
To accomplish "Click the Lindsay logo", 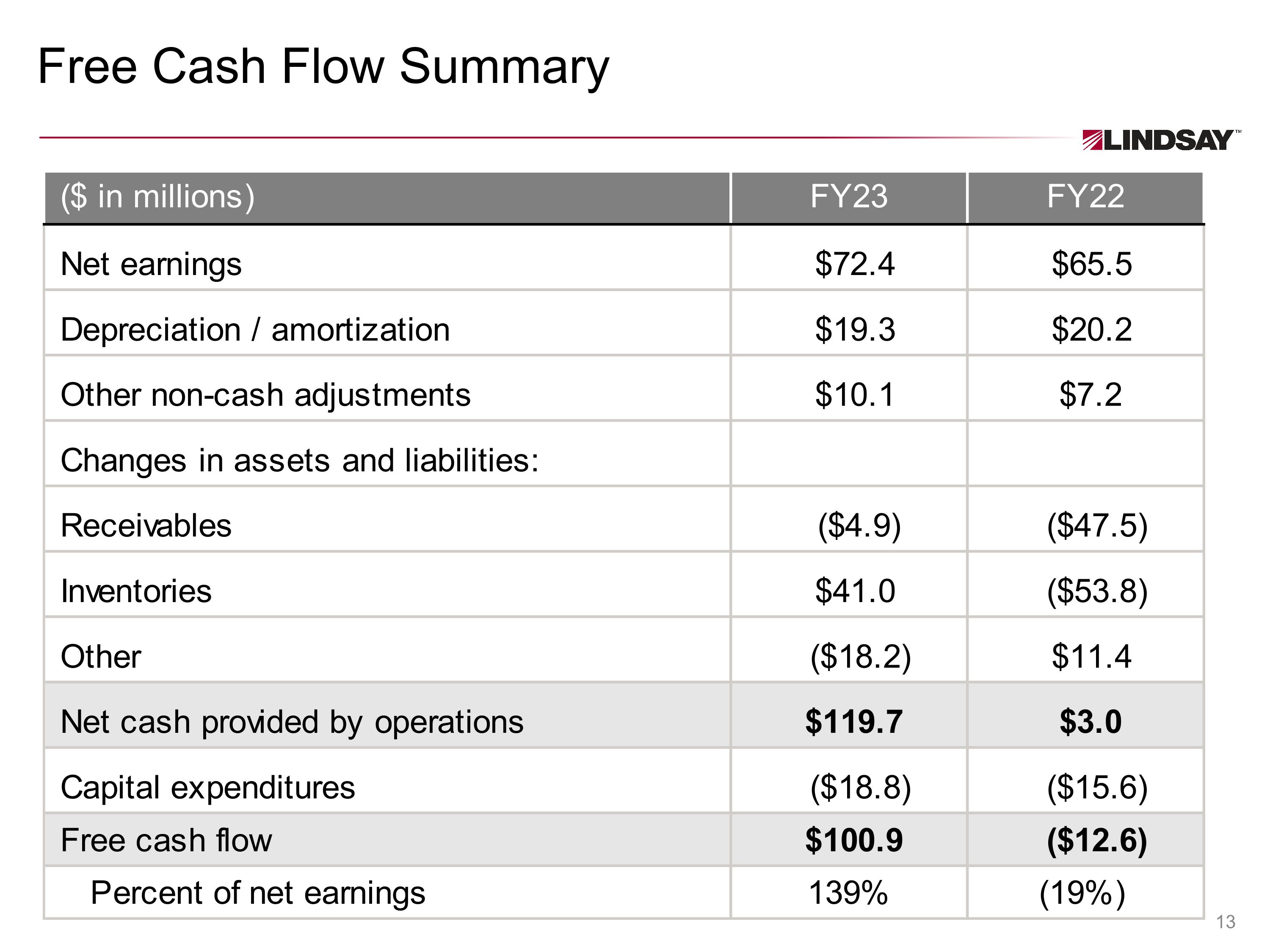I will (1160, 140).
